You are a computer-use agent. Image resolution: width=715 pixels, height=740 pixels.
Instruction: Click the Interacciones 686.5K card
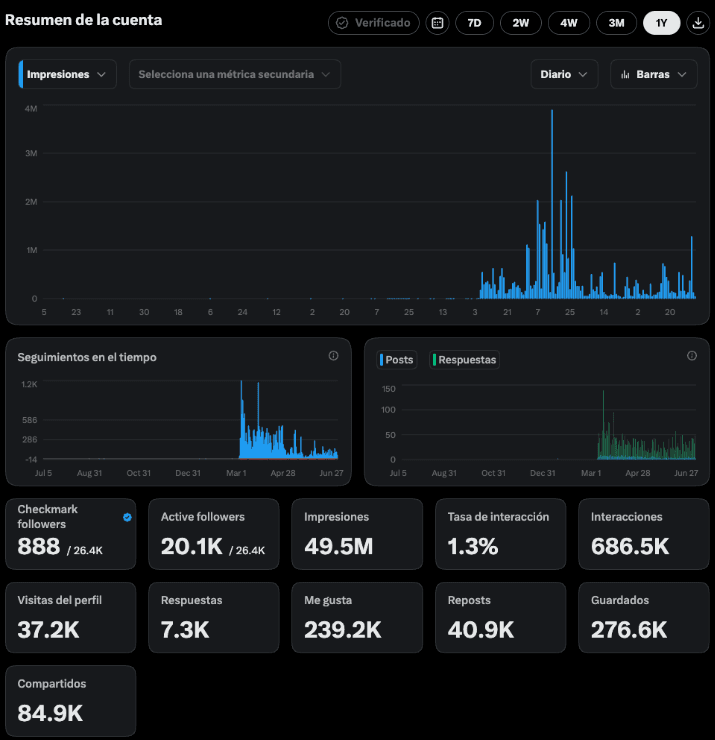644,534
